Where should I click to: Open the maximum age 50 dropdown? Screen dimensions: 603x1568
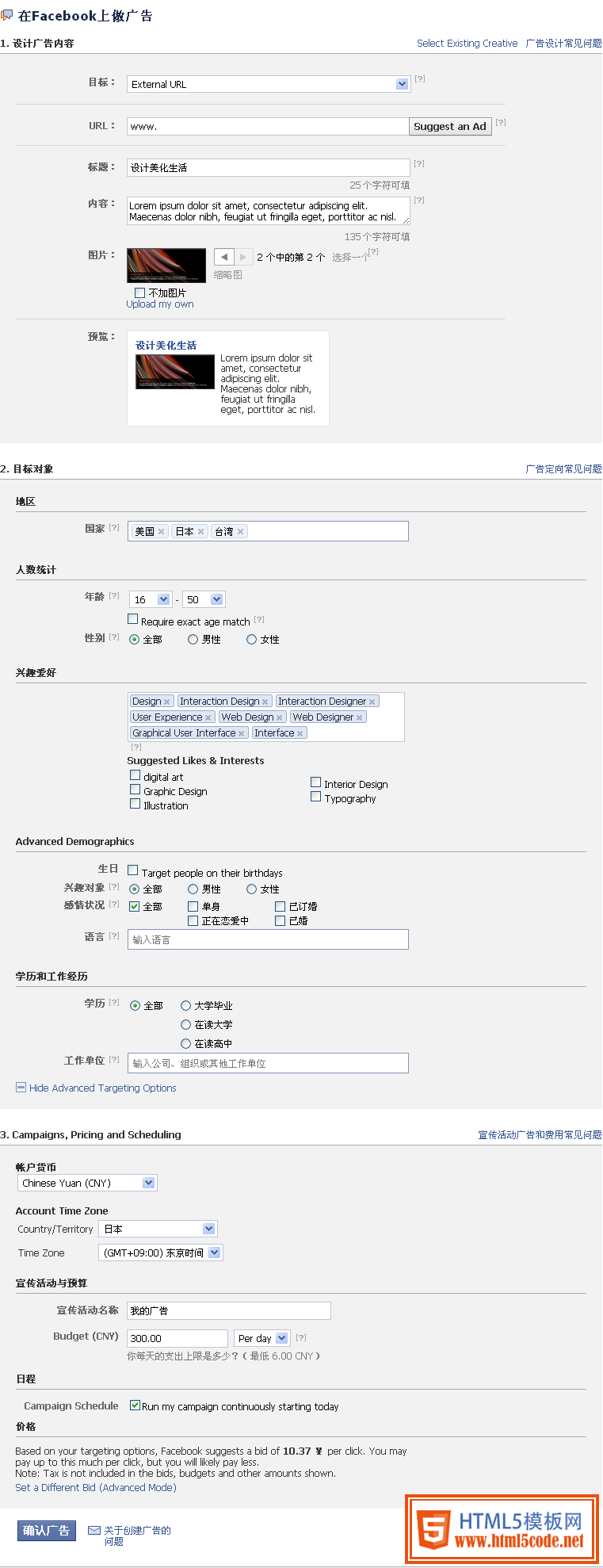click(204, 599)
